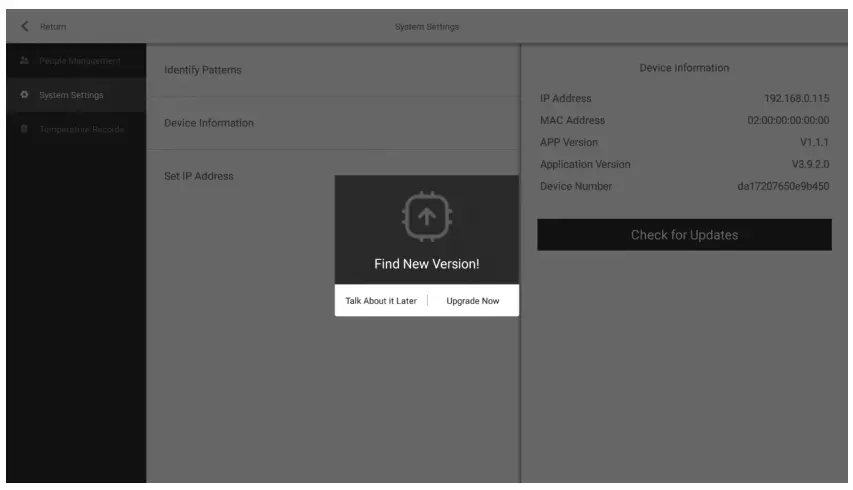853x490 pixels.
Task: Click the device number da17207650e9b450
Action: pyautogui.click(x=784, y=186)
